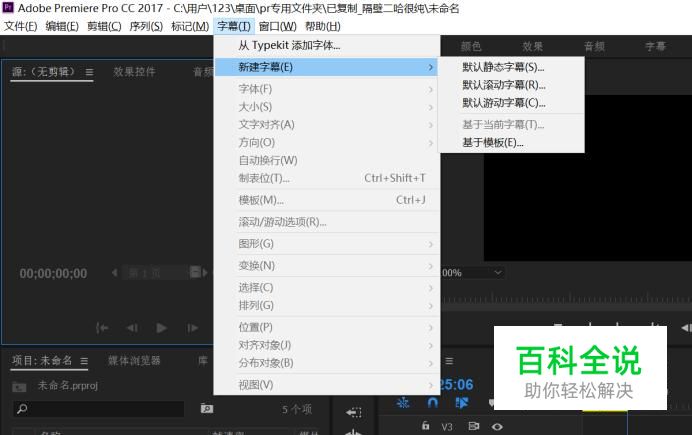Open the 标记(M) menu

click(190, 26)
